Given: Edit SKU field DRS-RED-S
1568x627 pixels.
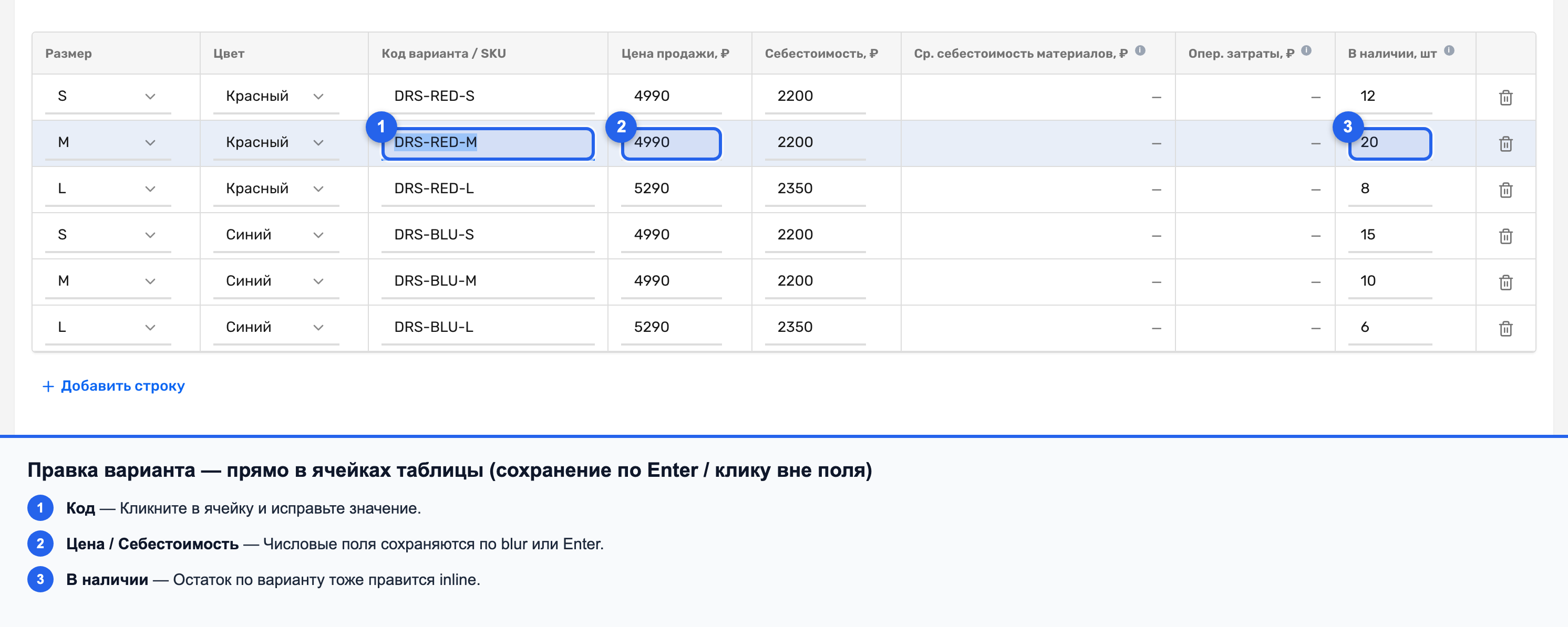Looking at the screenshot, I should (x=488, y=97).
